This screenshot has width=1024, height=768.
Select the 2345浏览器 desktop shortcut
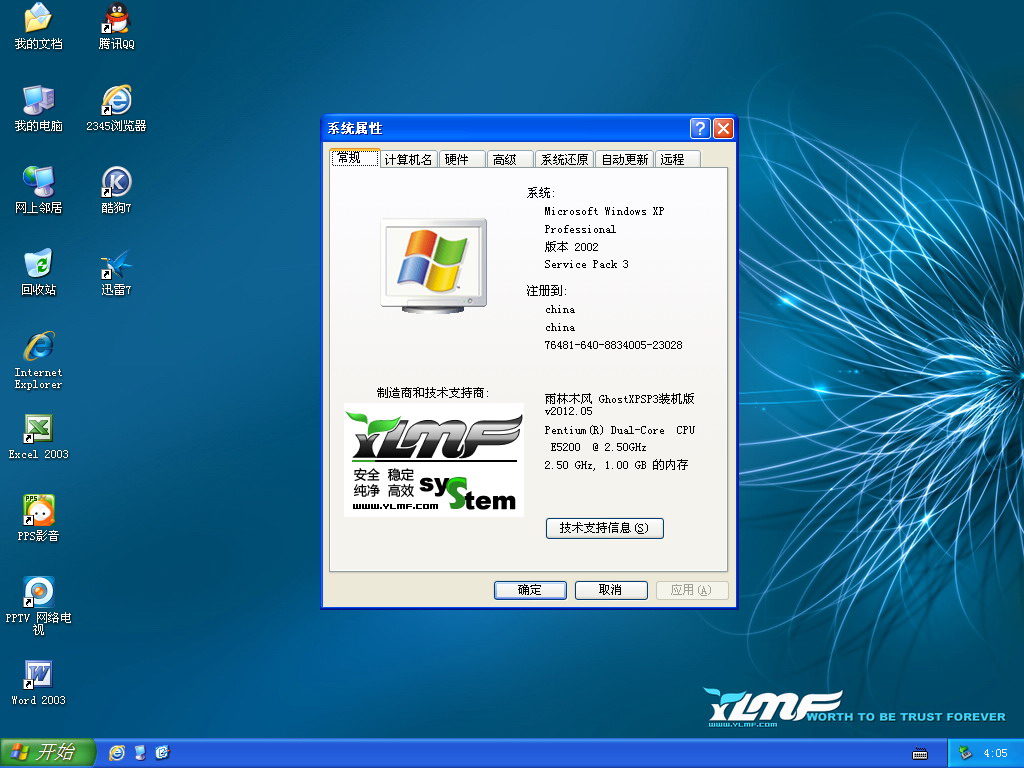tap(116, 101)
